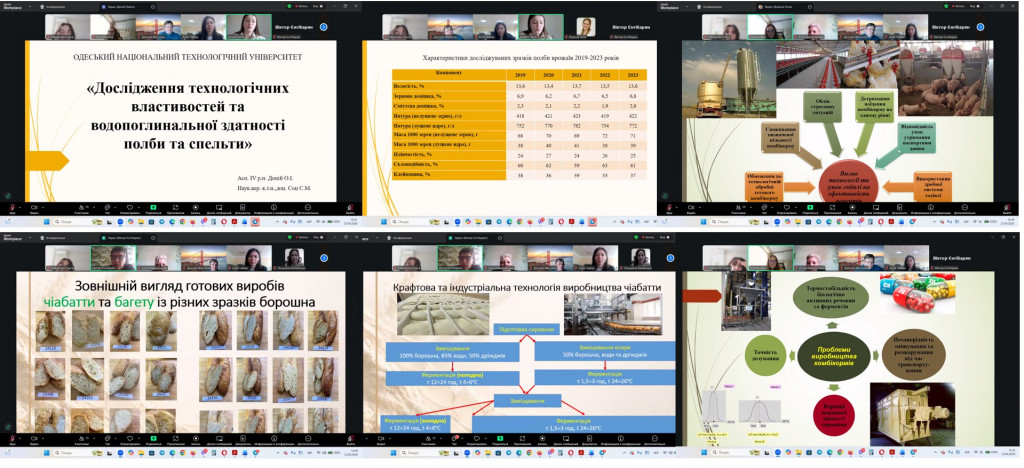Click the Leave button under the title slide
1024x468 pixels.
[x=350, y=209]
